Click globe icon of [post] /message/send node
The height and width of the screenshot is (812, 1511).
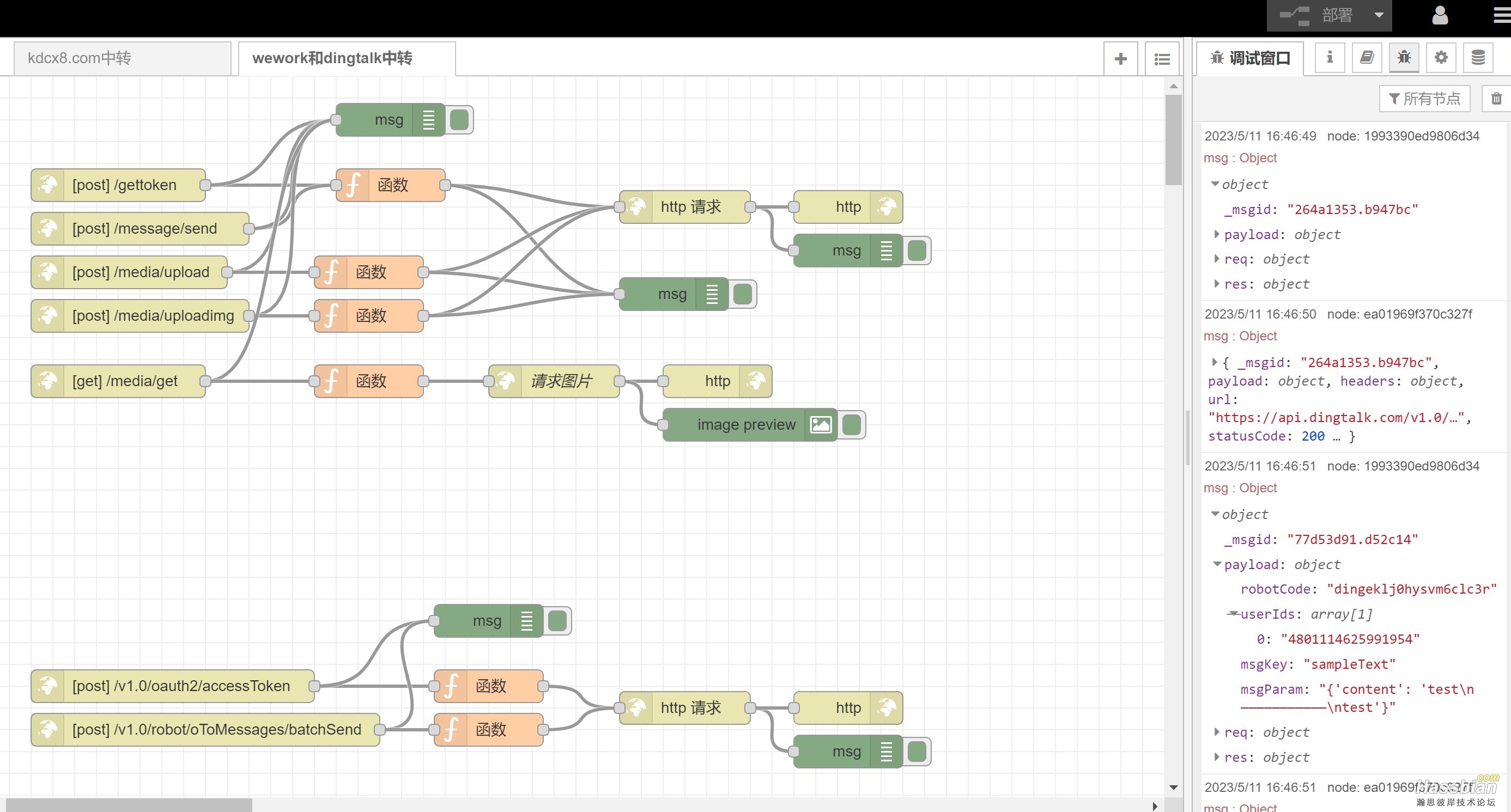(47, 229)
